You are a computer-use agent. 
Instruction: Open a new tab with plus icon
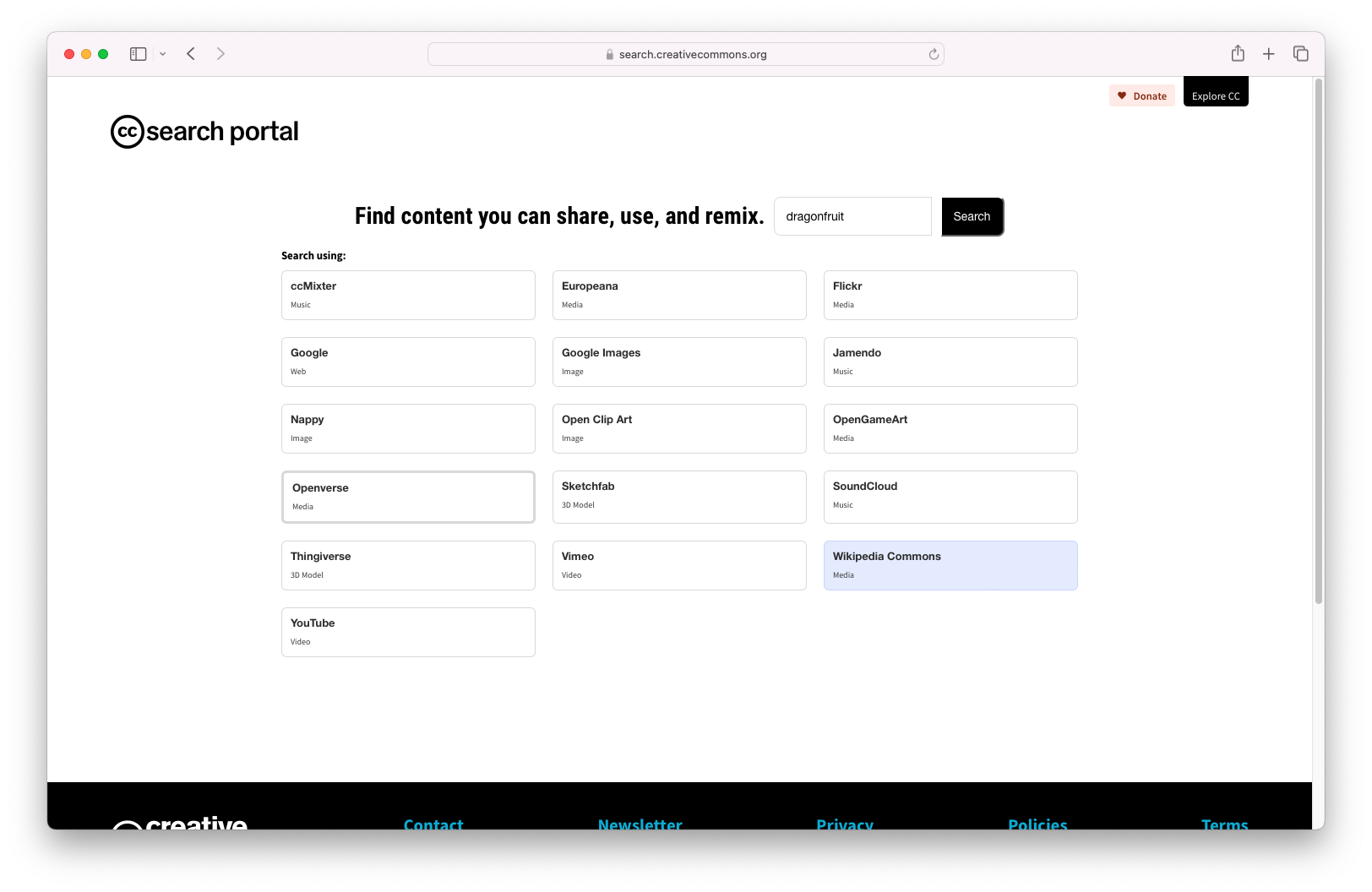1268,54
